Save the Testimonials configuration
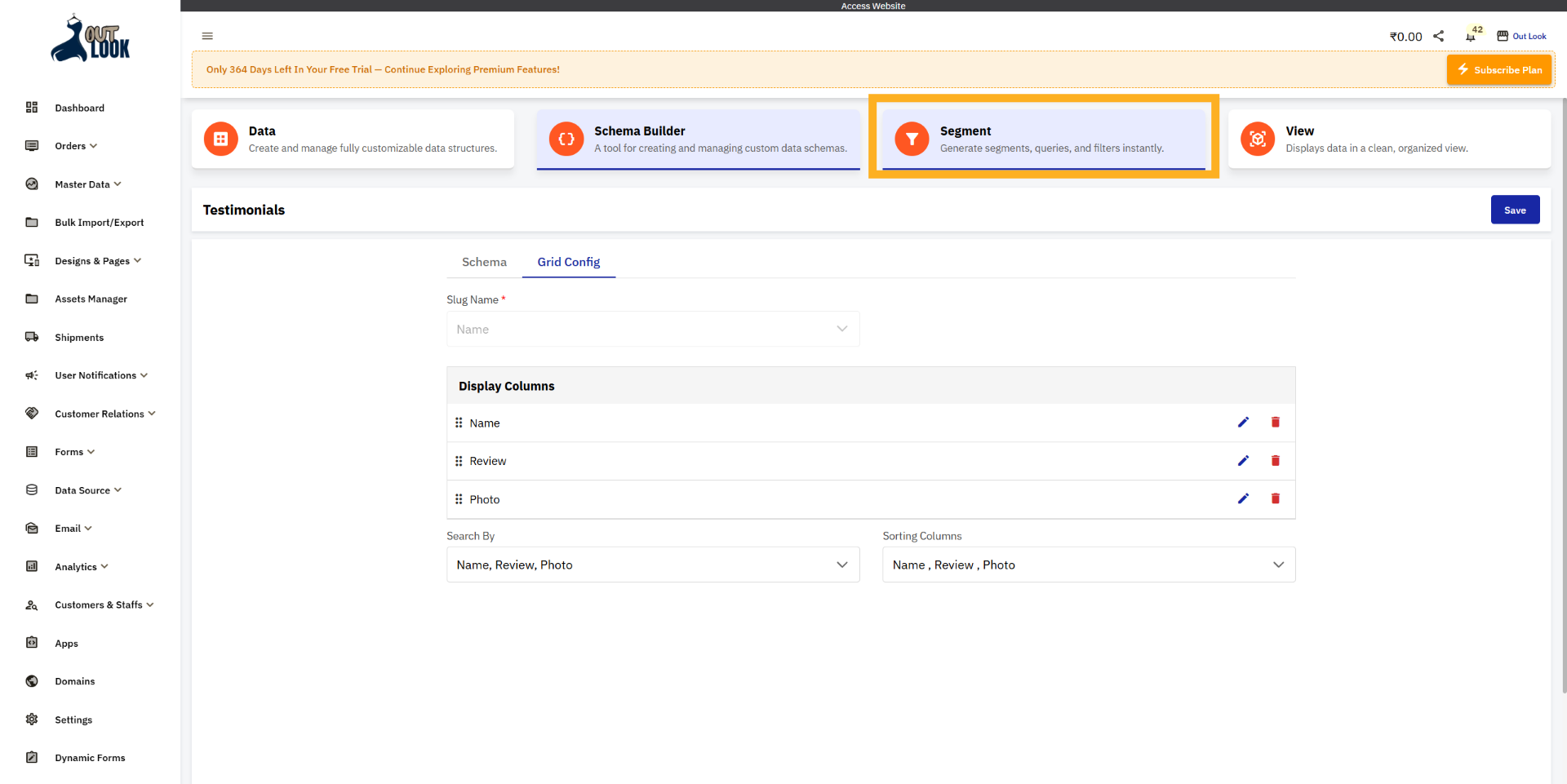This screenshot has height=784, width=1567. [1515, 210]
